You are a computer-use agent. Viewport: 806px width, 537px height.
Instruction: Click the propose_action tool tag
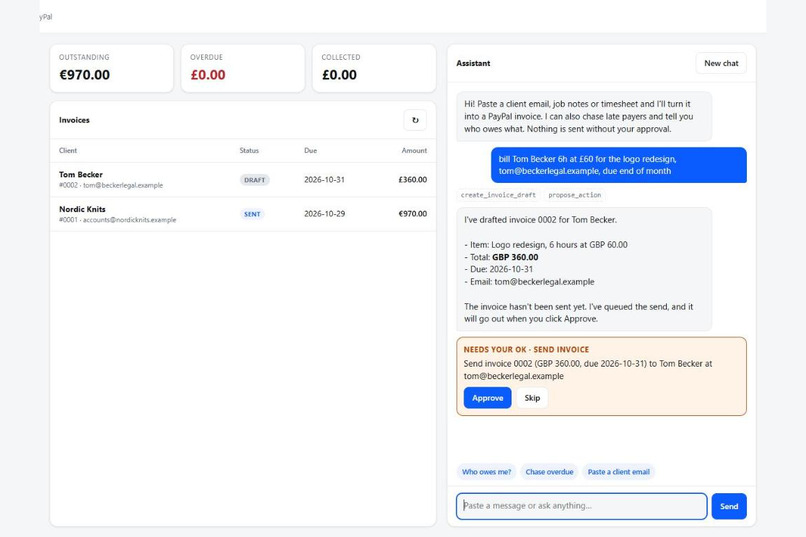coord(574,195)
